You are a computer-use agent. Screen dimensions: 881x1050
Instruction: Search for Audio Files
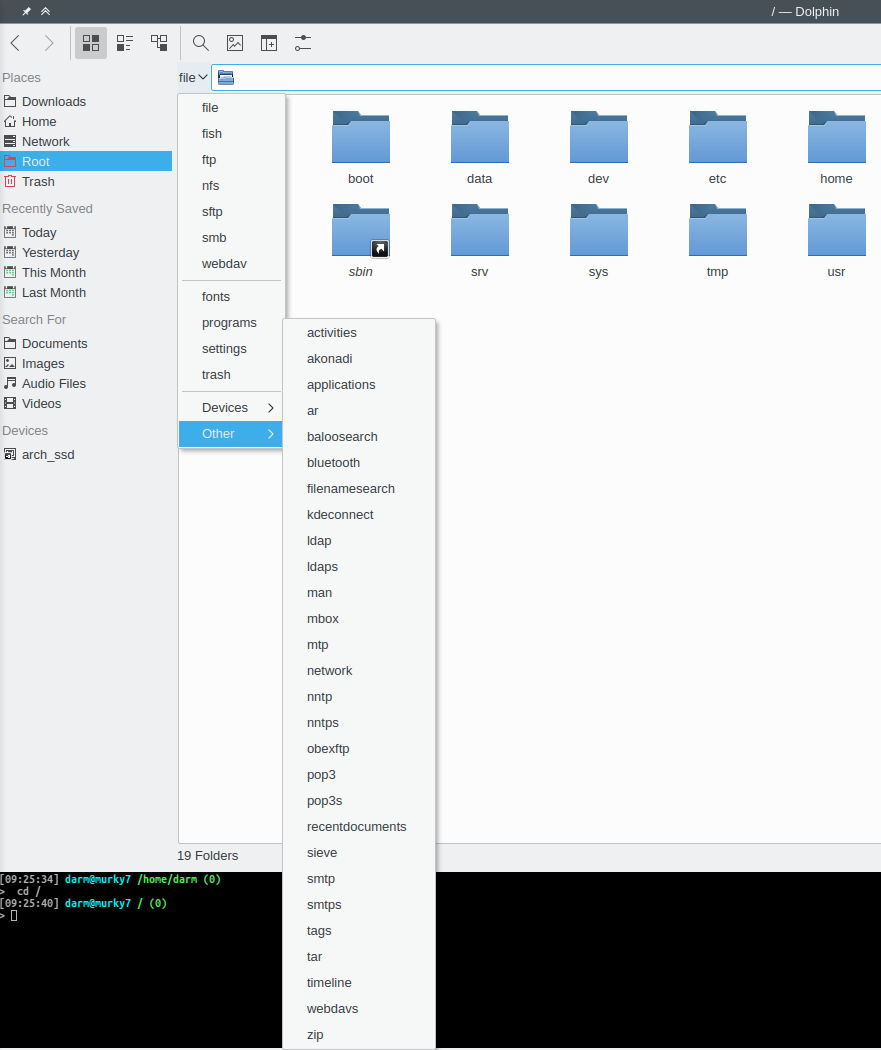point(86,384)
